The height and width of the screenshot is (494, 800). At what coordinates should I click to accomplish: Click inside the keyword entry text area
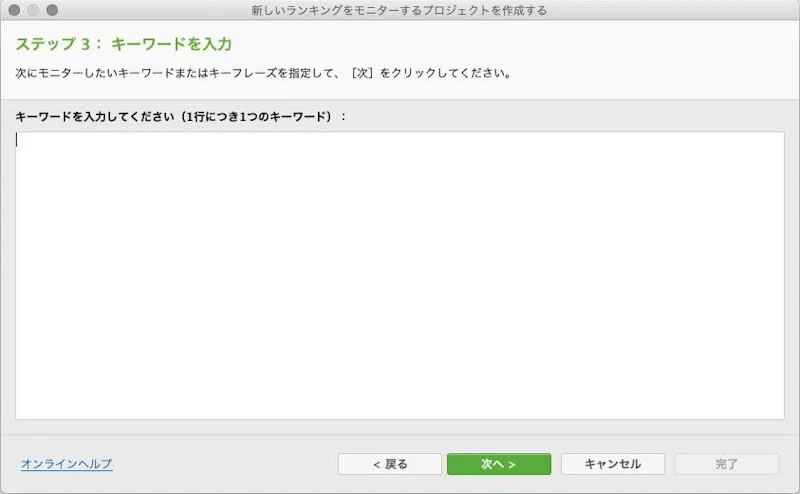[399, 276]
